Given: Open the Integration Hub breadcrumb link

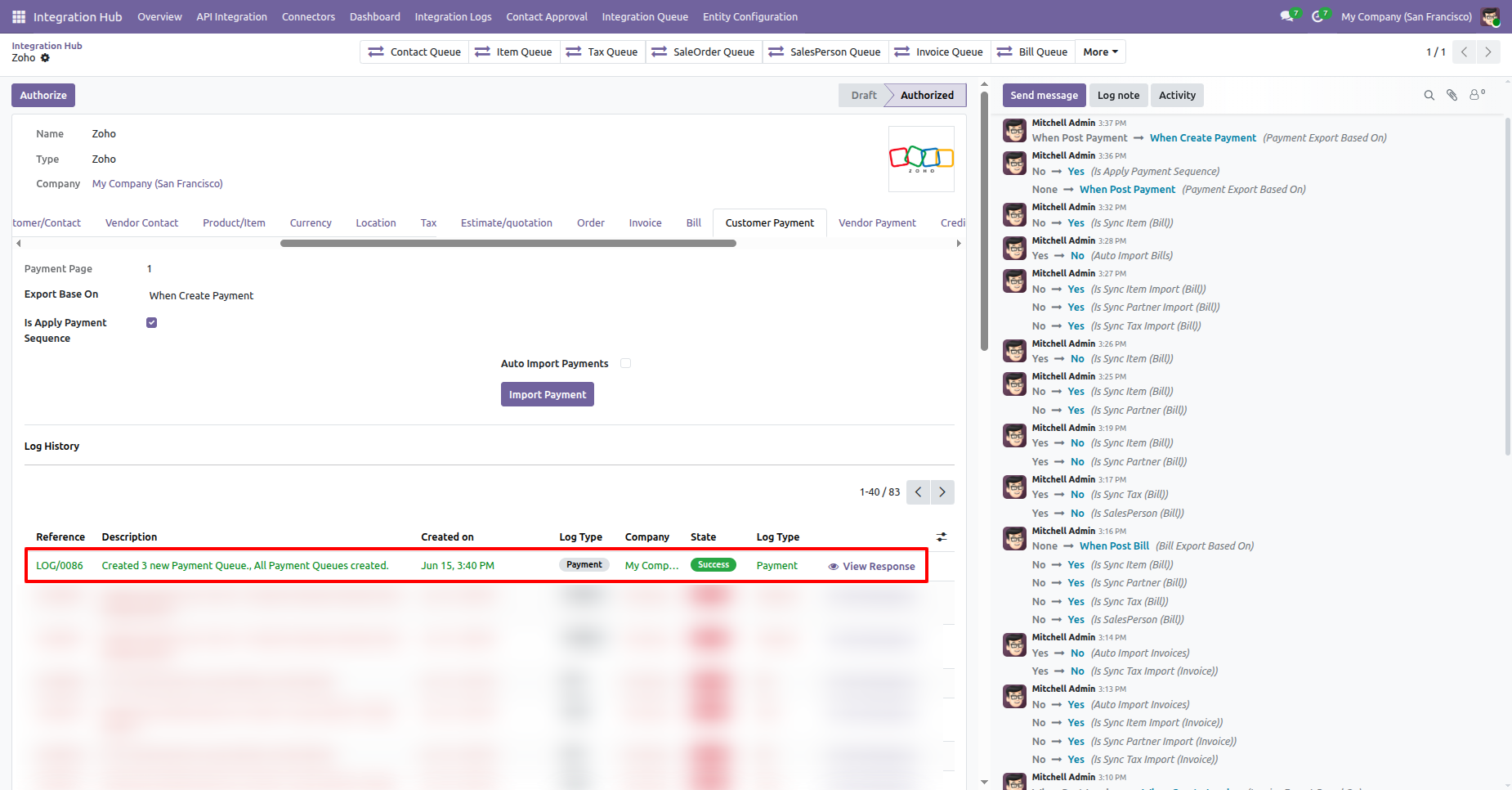Looking at the screenshot, I should pos(47,46).
